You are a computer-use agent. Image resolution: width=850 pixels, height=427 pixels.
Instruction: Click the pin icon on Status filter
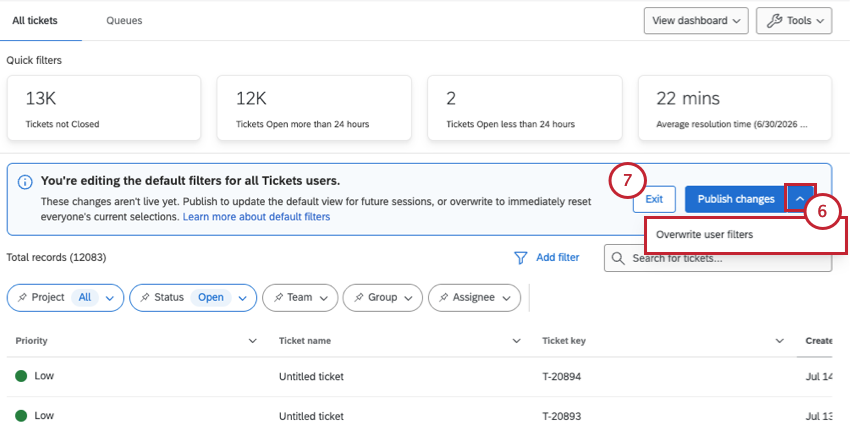145,297
